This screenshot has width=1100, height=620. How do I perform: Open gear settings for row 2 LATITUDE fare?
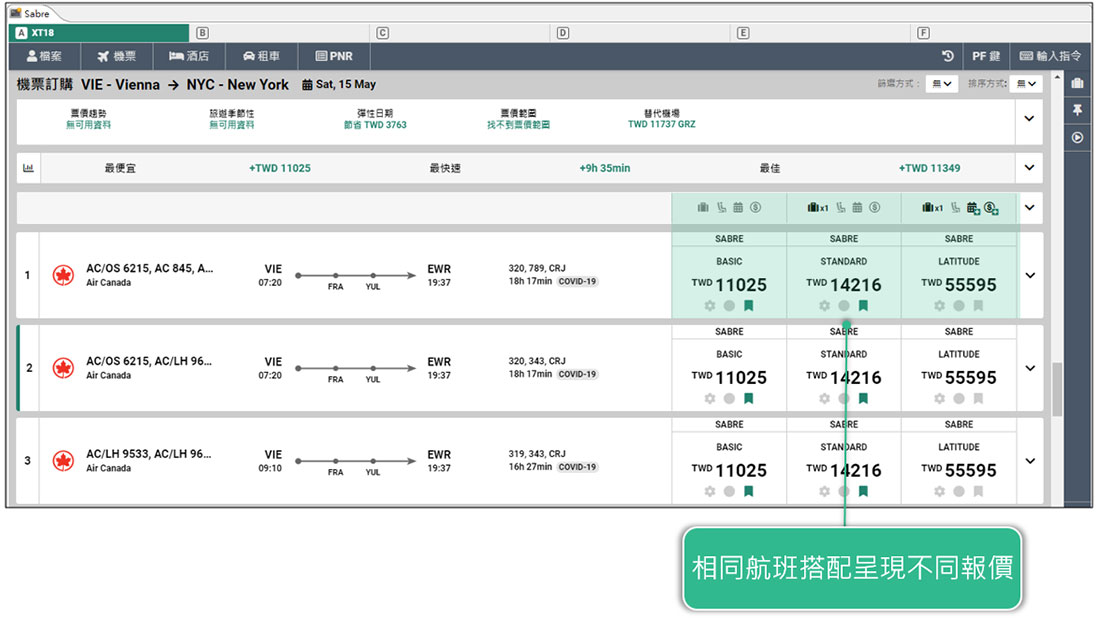point(939,398)
